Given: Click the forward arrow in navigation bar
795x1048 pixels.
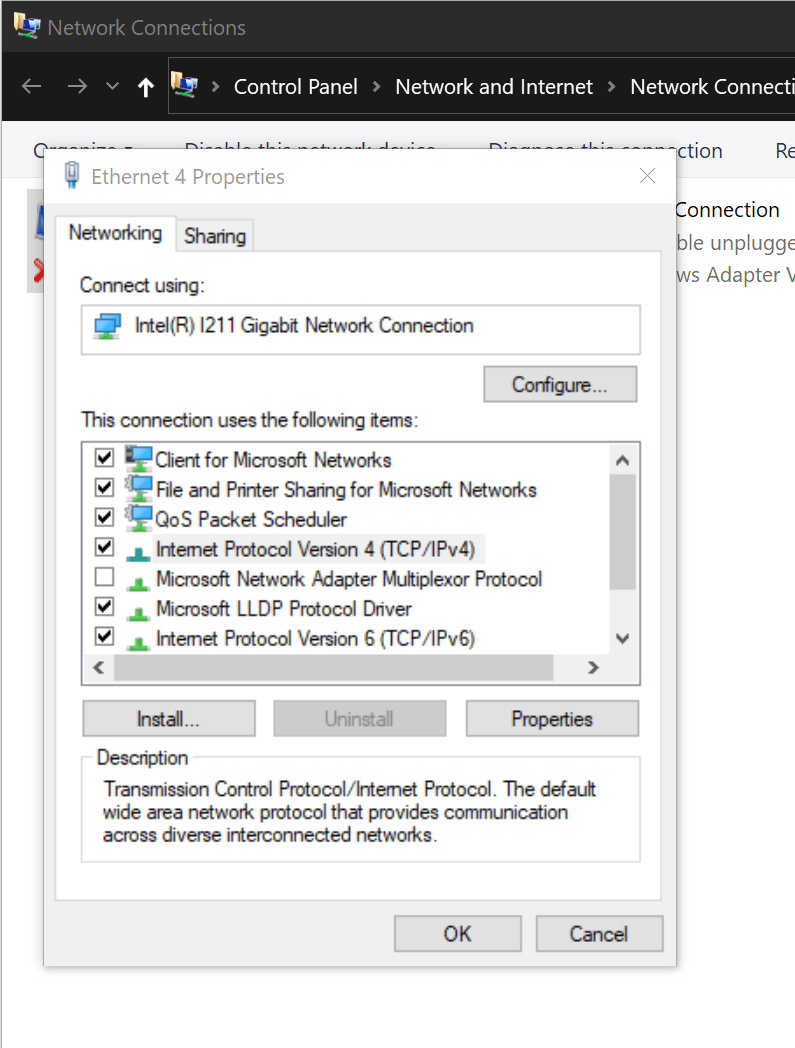Looking at the screenshot, I should (77, 86).
